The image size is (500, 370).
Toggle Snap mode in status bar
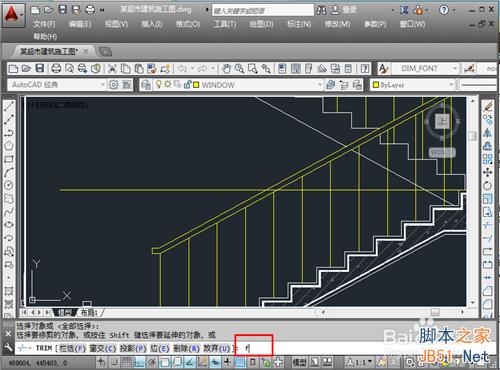[x=114, y=362]
